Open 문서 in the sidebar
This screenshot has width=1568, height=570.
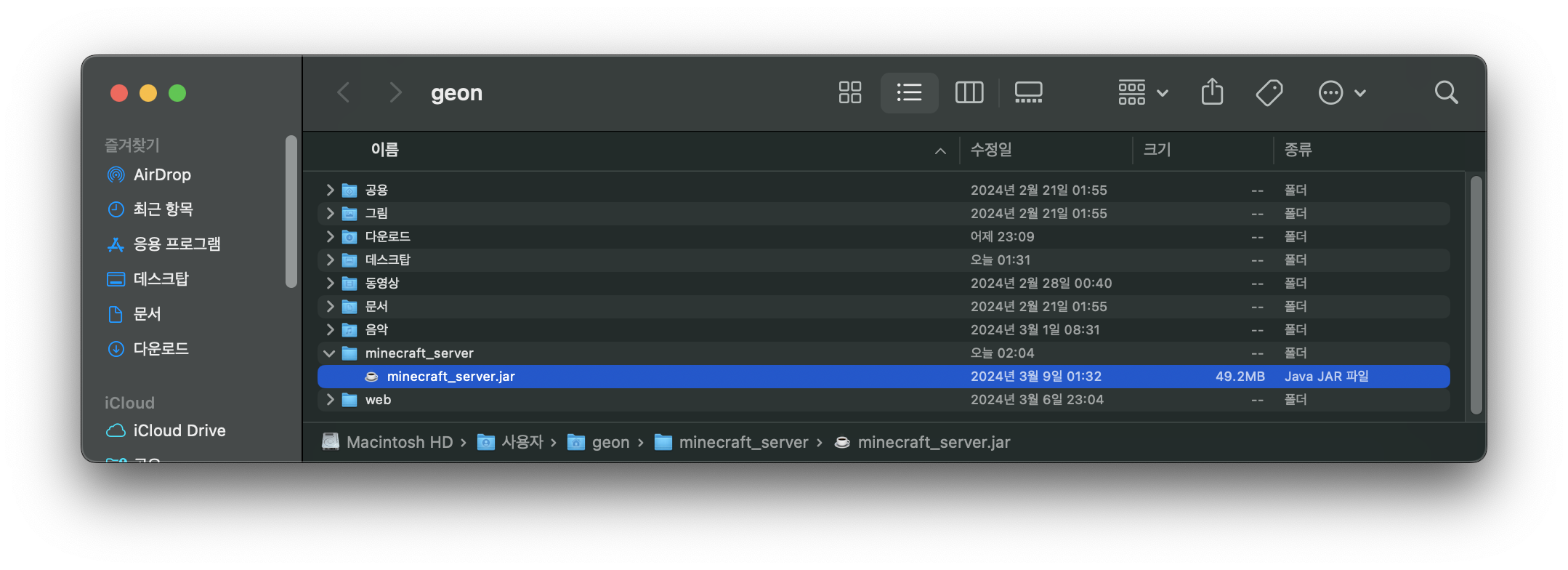(134, 314)
